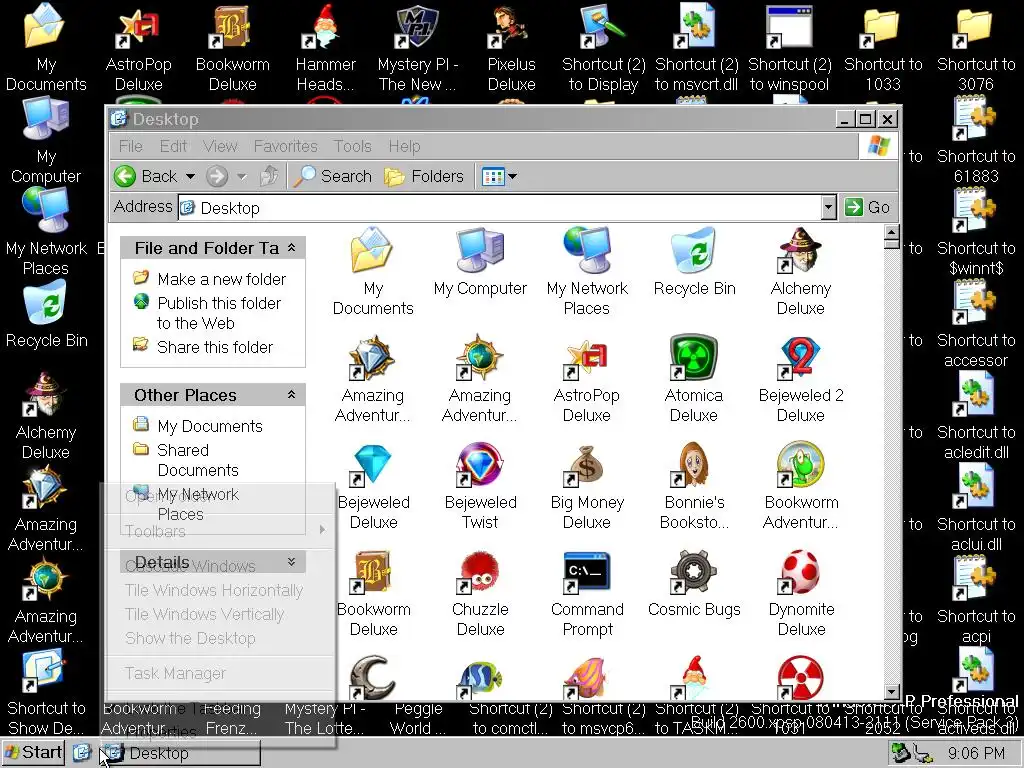
Task: Click Make a new folder link
Action: pyautogui.click(x=221, y=280)
